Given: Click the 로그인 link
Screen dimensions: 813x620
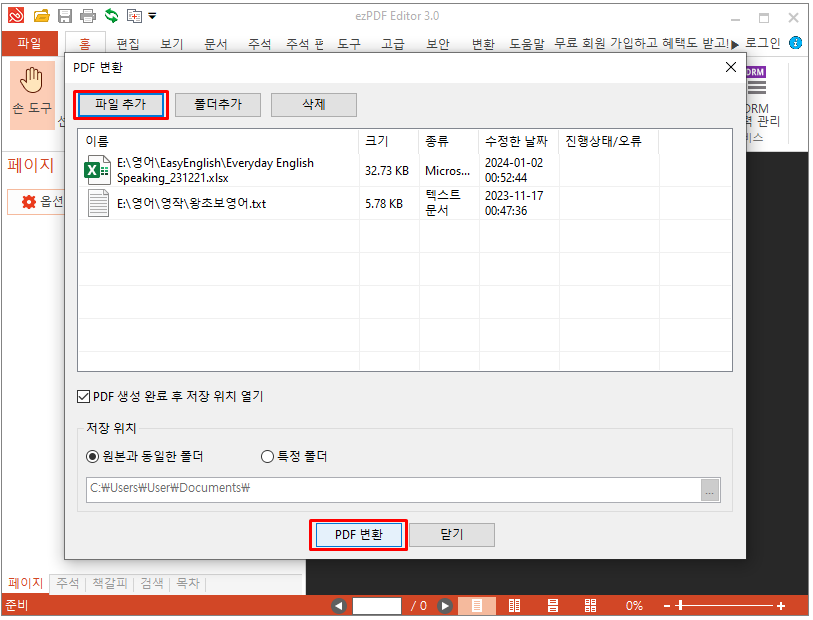Looking at the screenshot, I should pos(763,44).
